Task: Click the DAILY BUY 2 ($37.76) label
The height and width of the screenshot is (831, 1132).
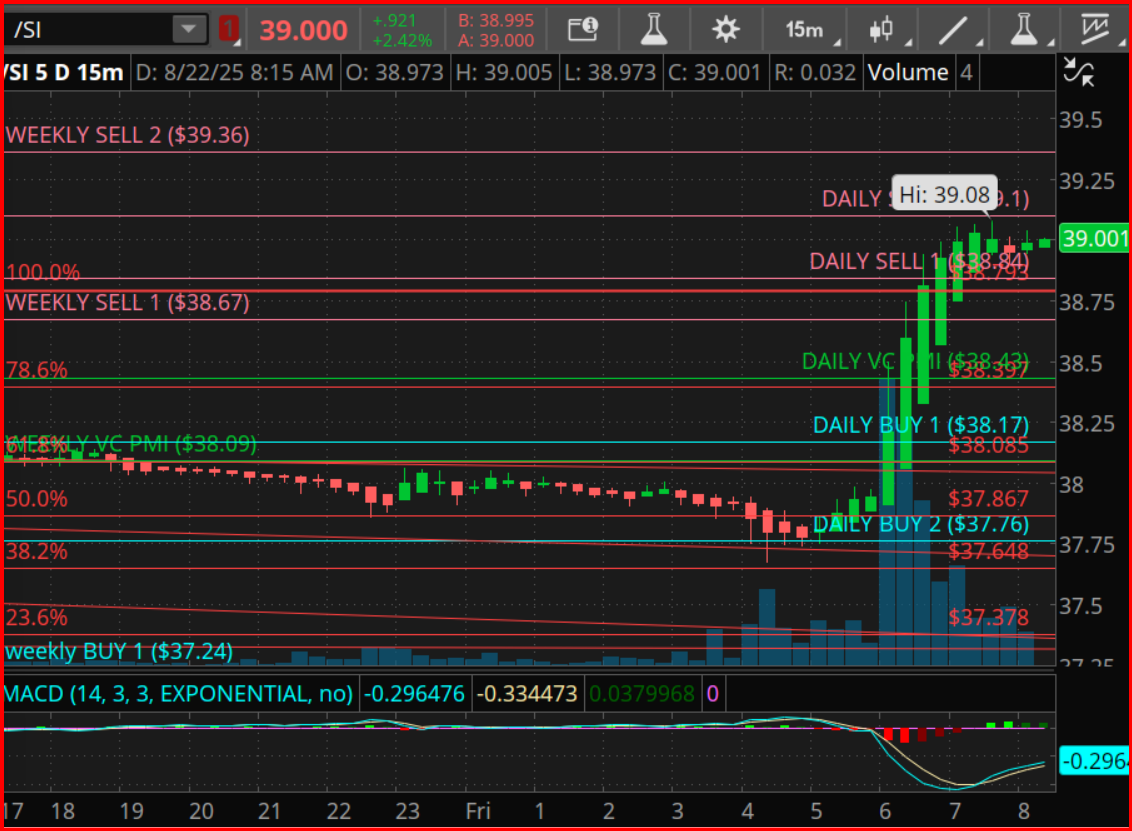Action: point(921,523)
